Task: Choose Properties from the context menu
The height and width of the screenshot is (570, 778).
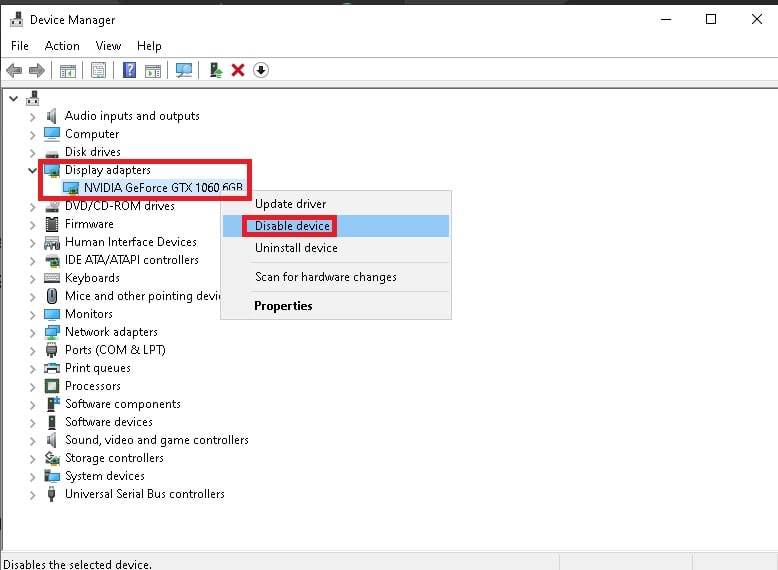Action: pos(336,306)
